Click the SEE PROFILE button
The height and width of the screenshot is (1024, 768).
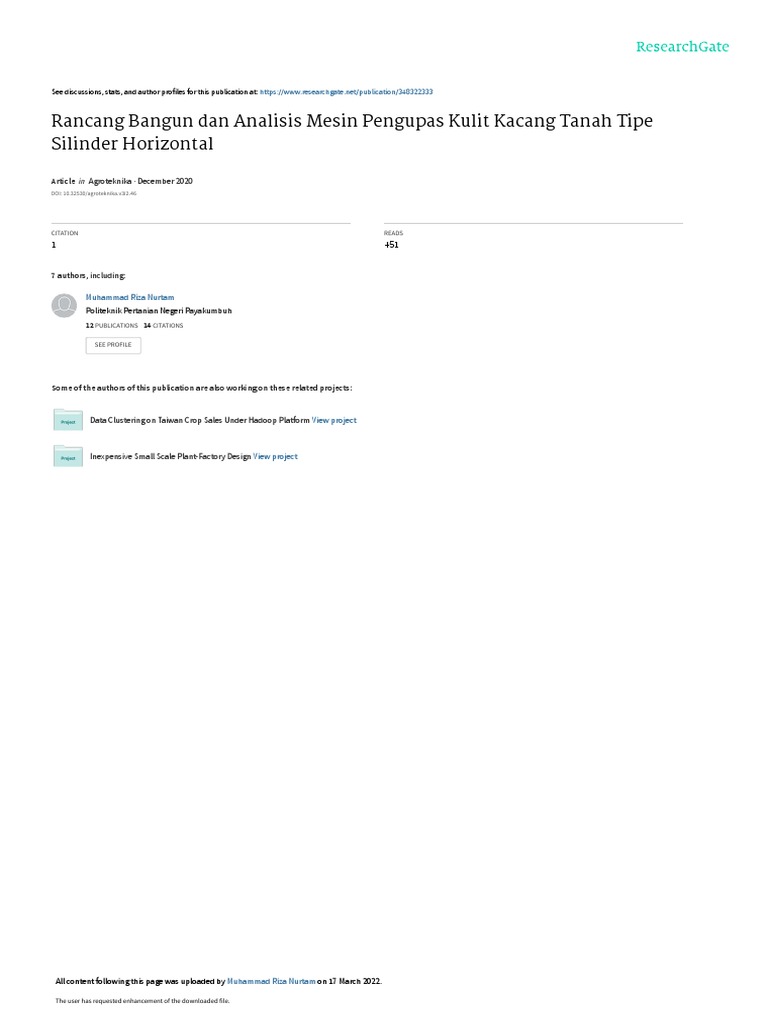113,345
